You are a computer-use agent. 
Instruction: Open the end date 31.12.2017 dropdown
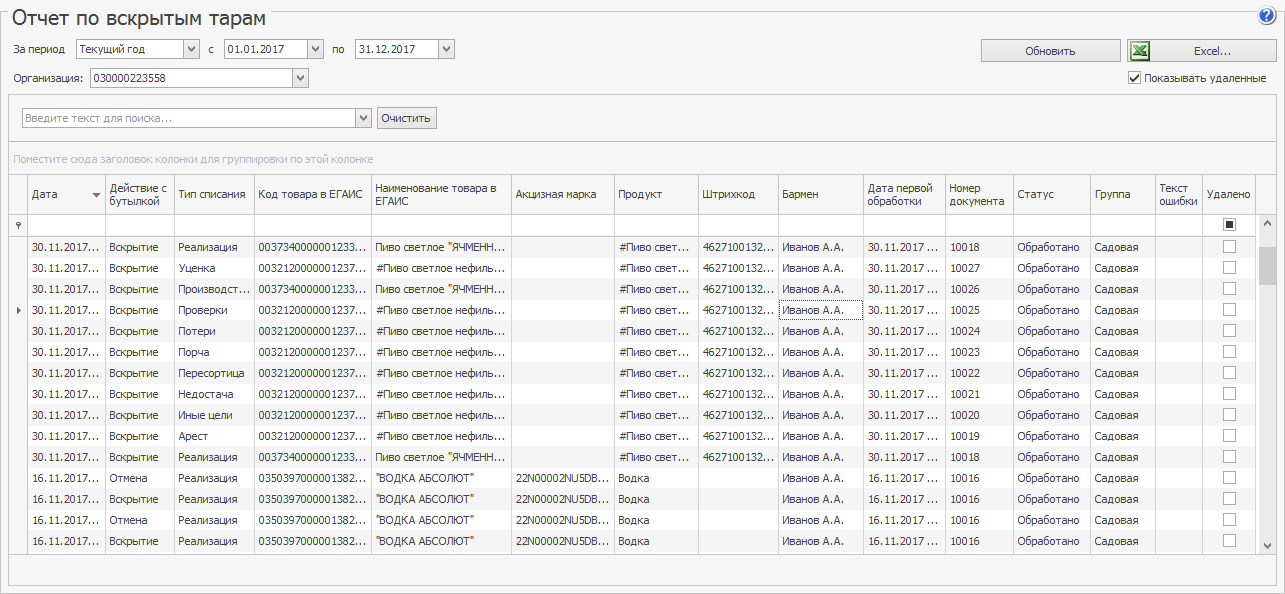(x=446, y=49)
